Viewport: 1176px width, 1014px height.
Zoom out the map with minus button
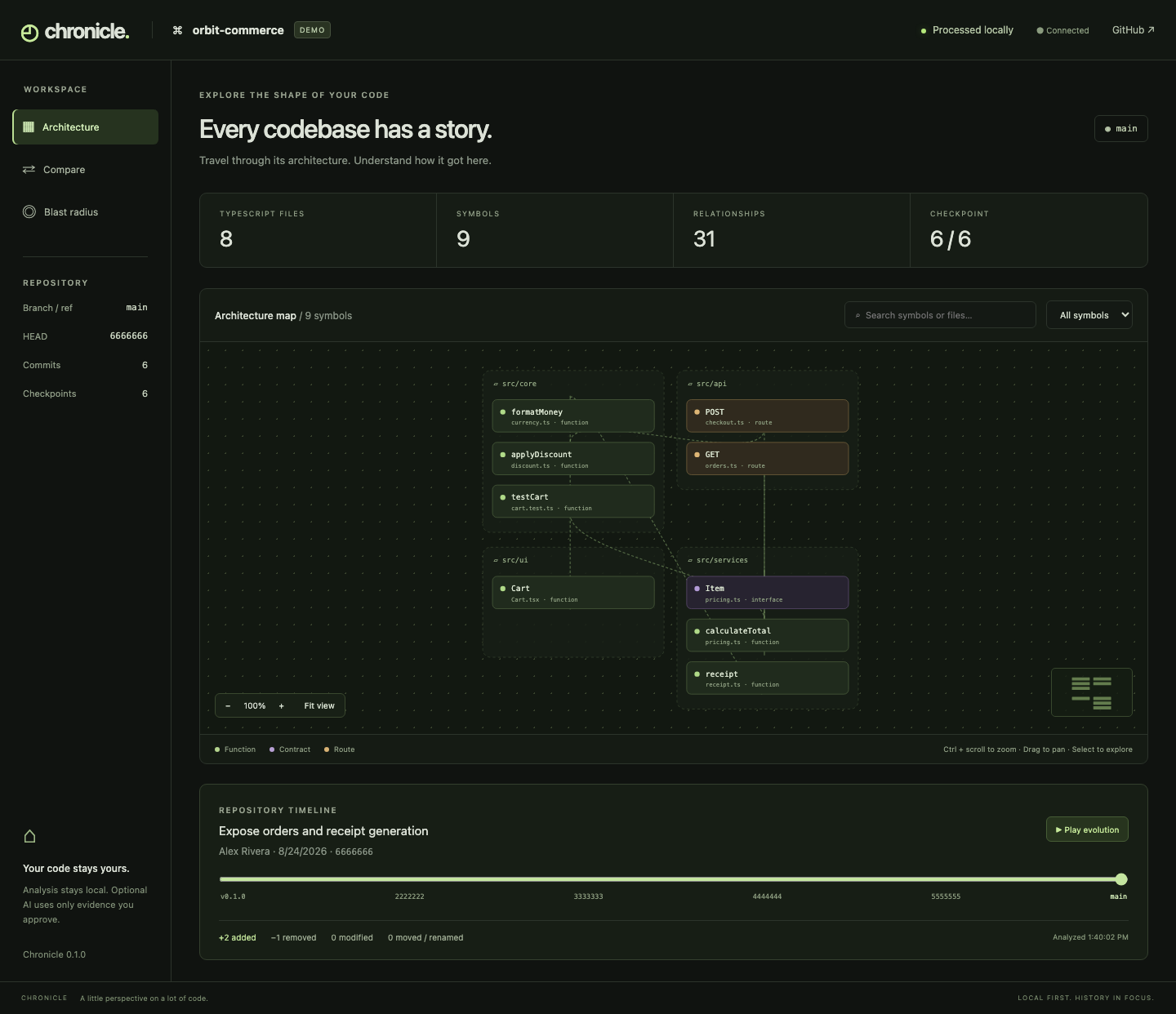pos(228,706)
